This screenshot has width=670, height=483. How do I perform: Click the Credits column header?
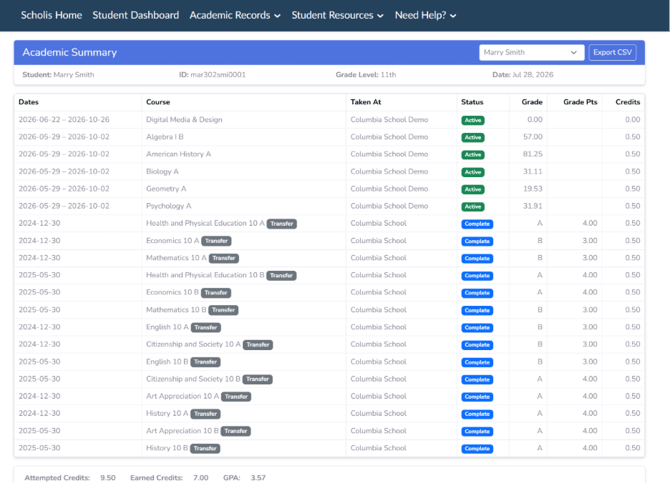tap(628, 102)
